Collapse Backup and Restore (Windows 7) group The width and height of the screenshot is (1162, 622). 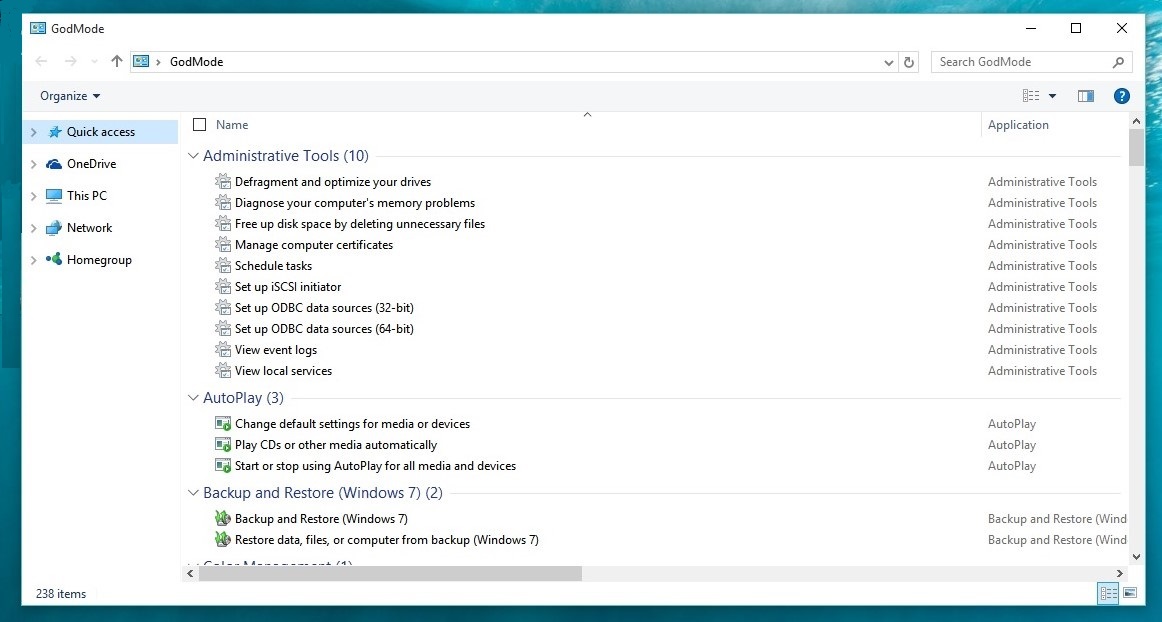pyautogui.click(x=193, y=493)
